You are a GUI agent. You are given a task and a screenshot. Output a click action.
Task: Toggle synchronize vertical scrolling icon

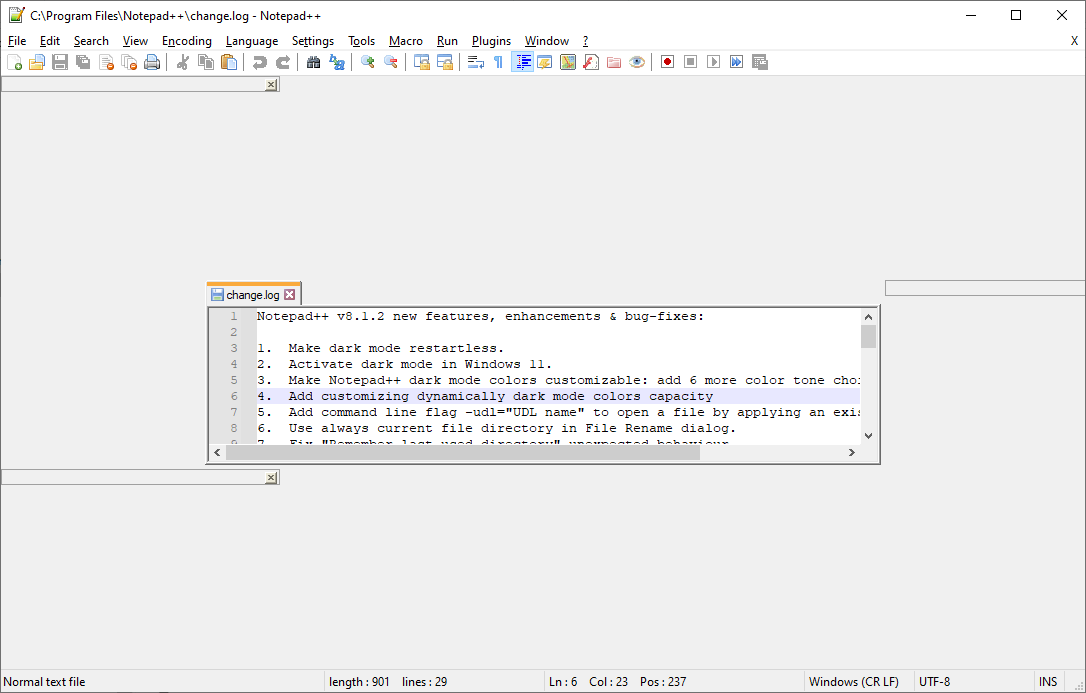coord(421,61)
